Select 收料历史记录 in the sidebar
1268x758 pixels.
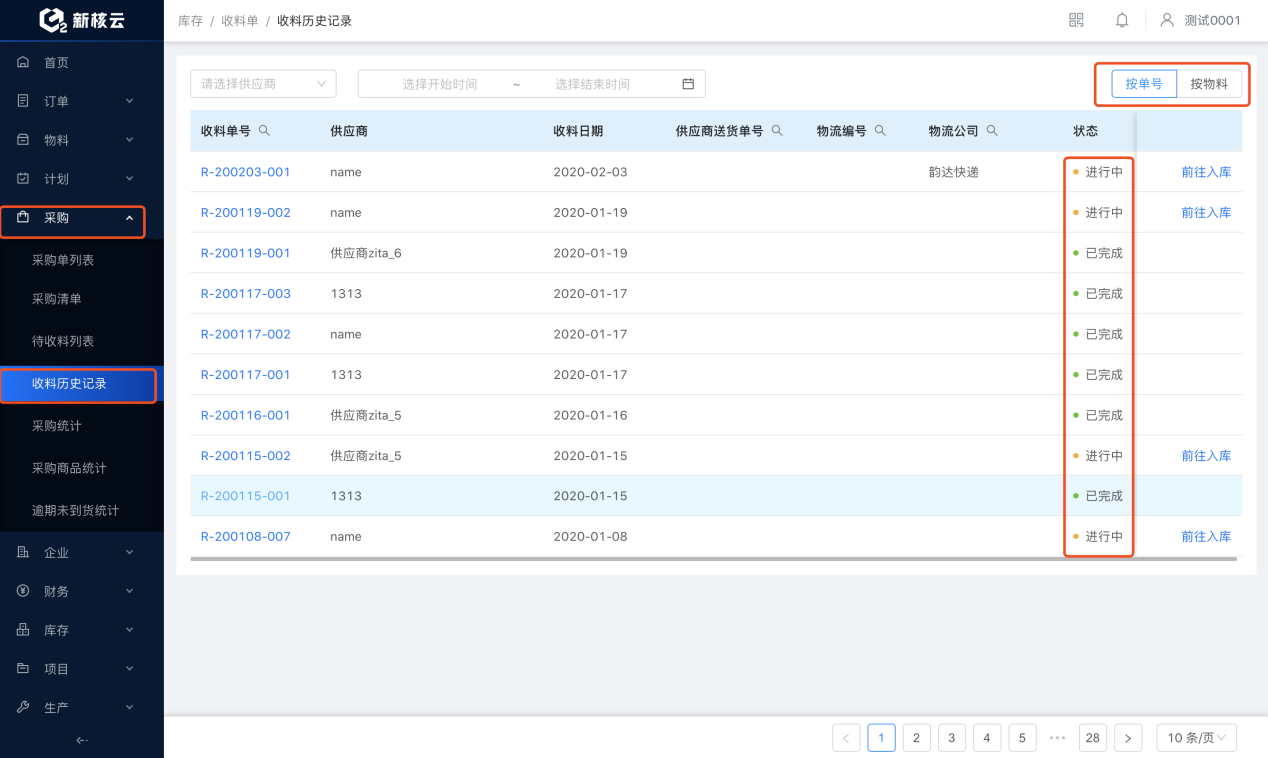tap(82, 384)
